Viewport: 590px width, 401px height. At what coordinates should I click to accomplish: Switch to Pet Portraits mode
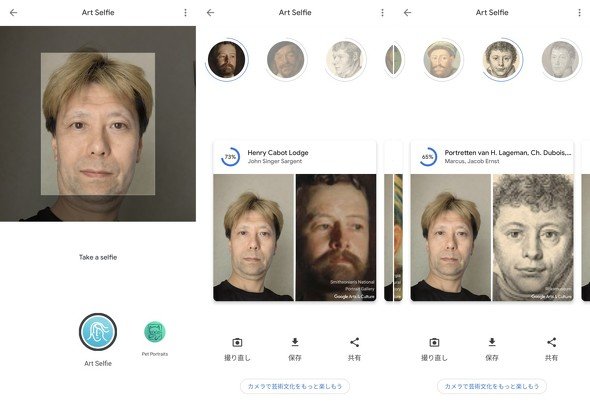(x=155, y=332)
